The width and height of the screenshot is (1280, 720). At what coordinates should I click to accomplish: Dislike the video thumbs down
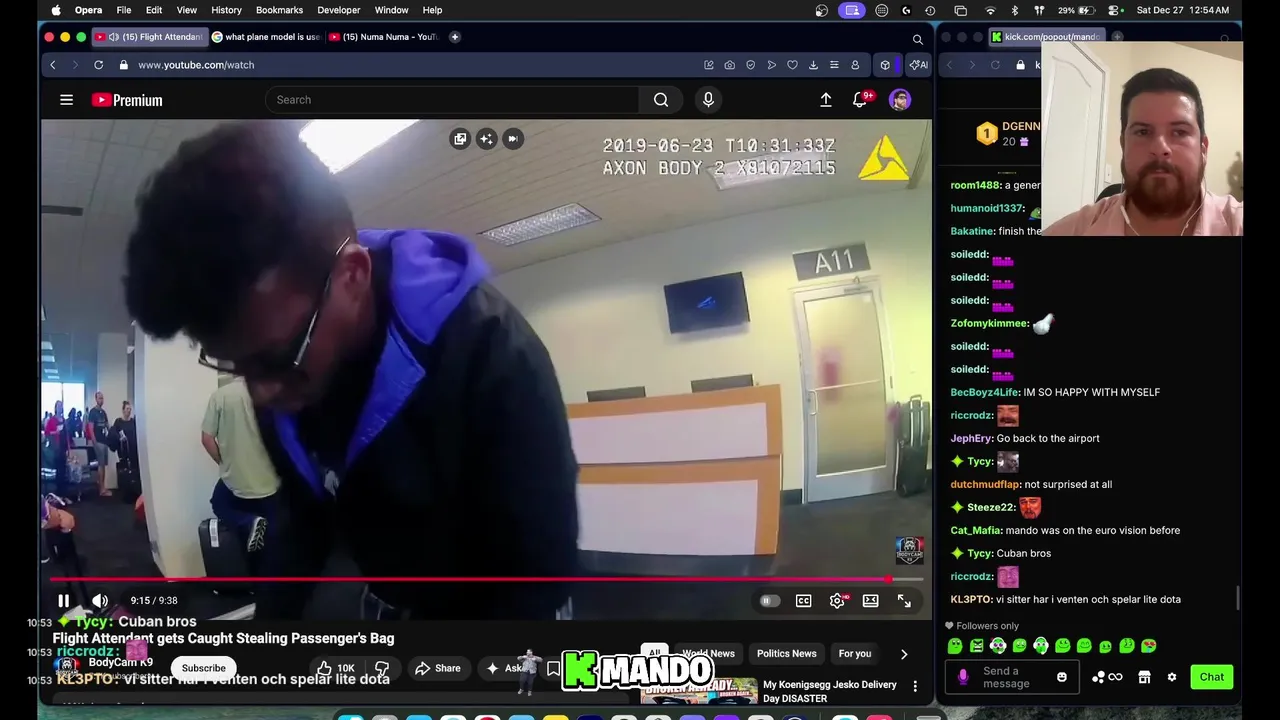pos(382,668)
